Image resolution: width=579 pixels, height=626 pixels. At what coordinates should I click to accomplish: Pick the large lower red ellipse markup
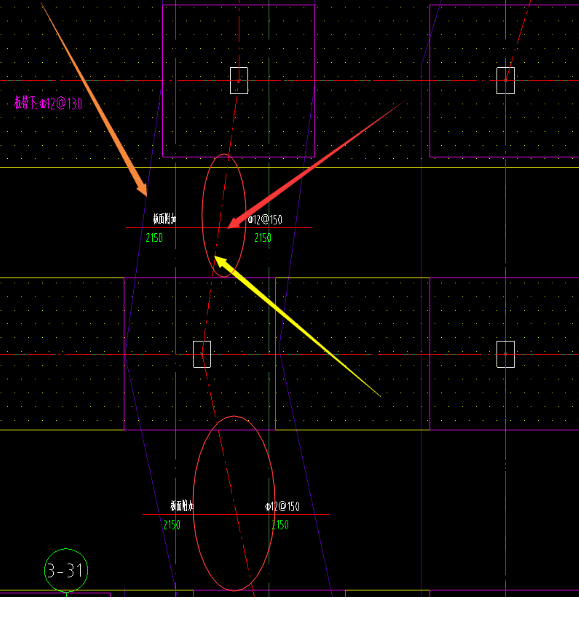tap(234, 503)
